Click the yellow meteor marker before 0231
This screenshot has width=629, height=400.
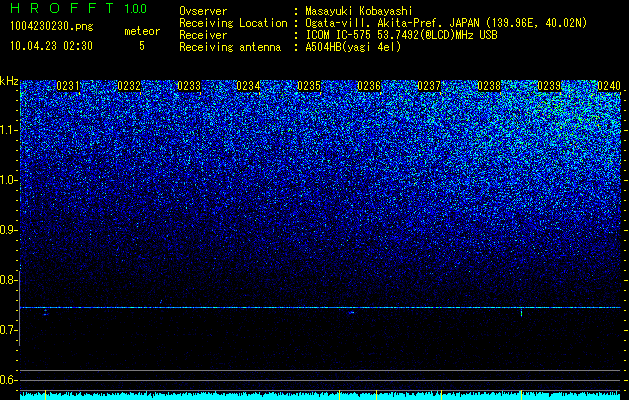pyautogui.click(x=45, y=394)
